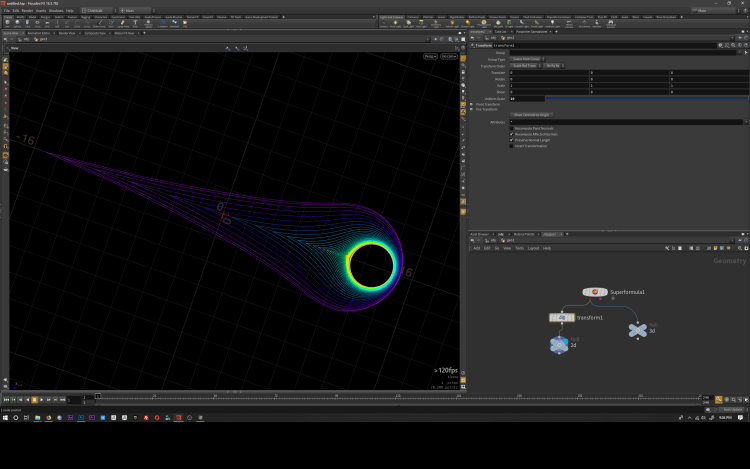The height and width of the screenshot is (469, 750).
Task: Select the right Null 3d node
Action: coord(637,330)
